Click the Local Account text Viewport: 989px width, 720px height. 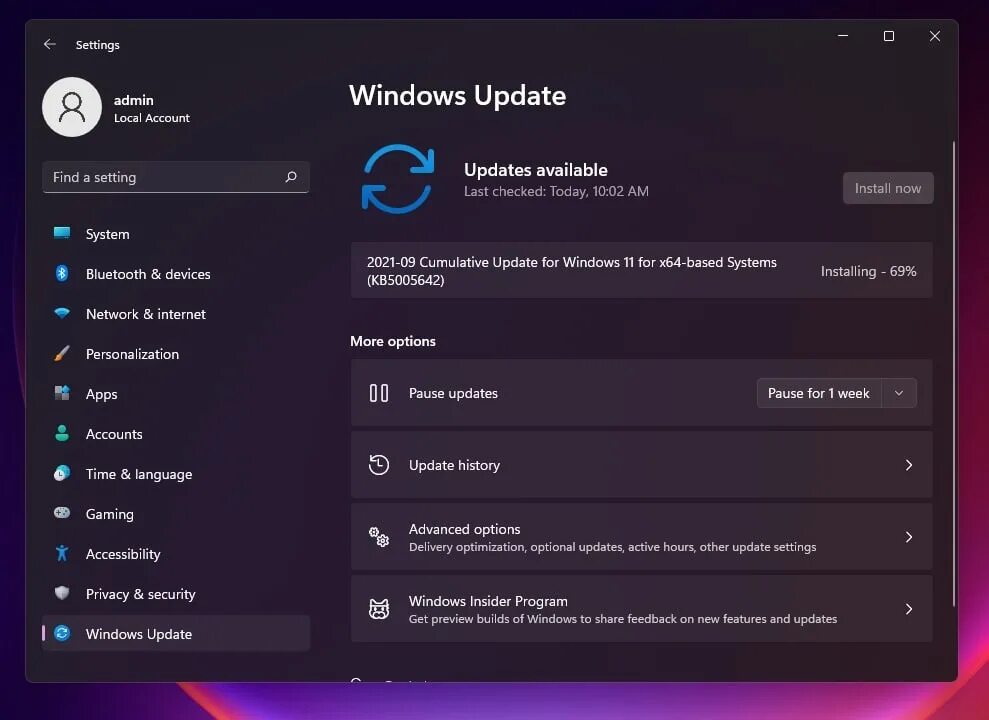tap(151, 118)
